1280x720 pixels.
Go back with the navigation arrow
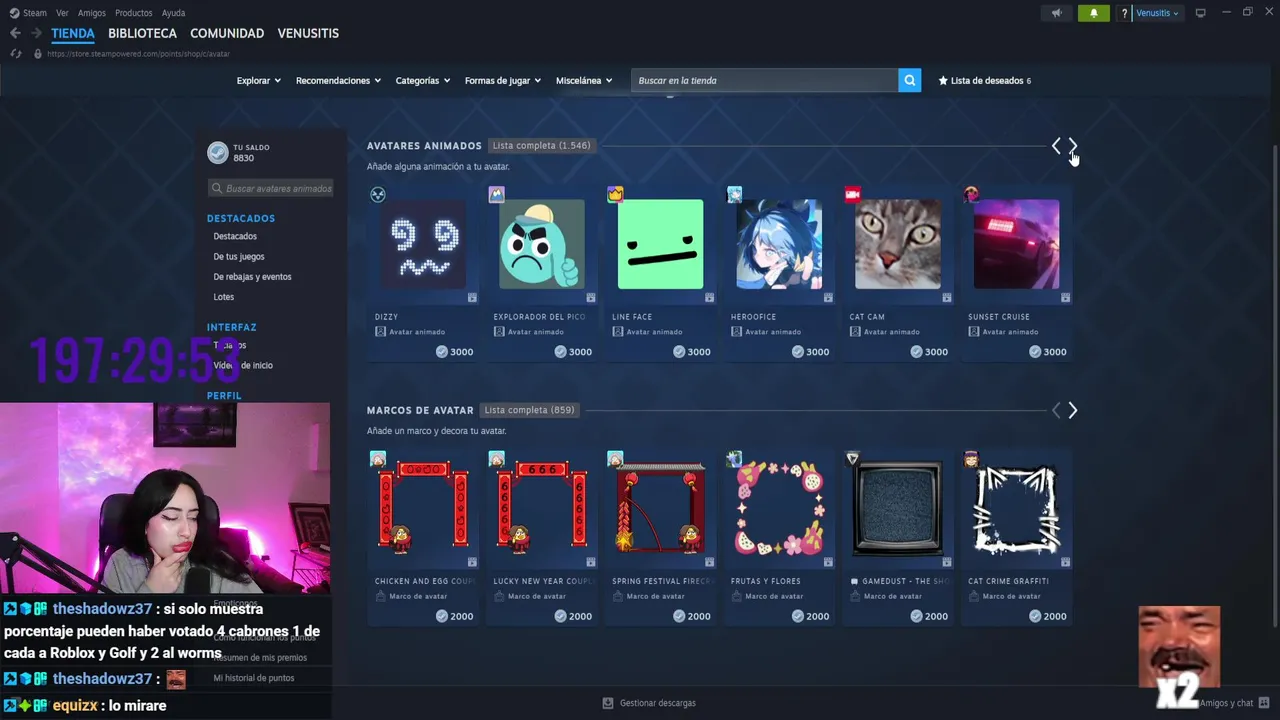pos(15,33)
